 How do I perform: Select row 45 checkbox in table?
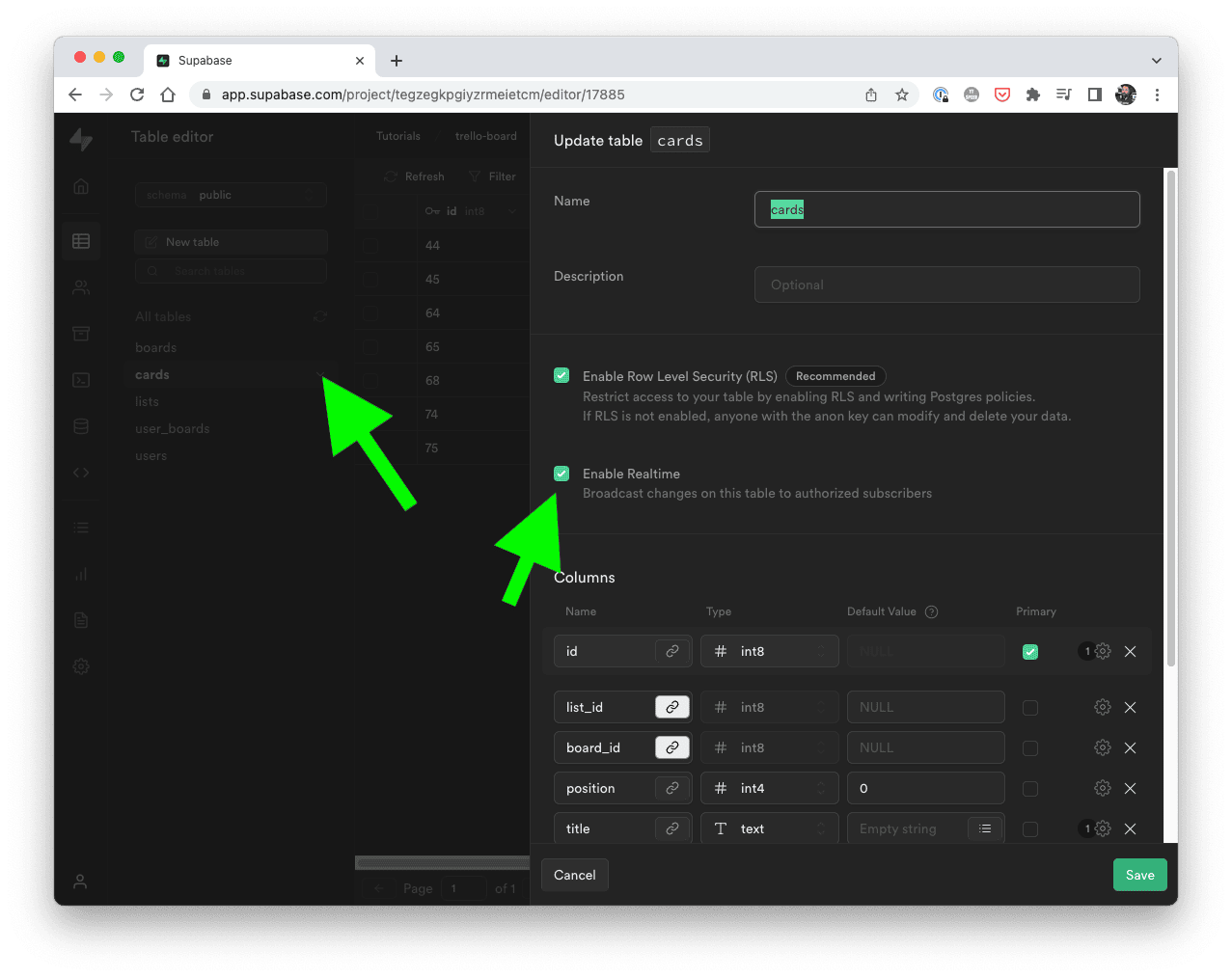coord(370,279)
